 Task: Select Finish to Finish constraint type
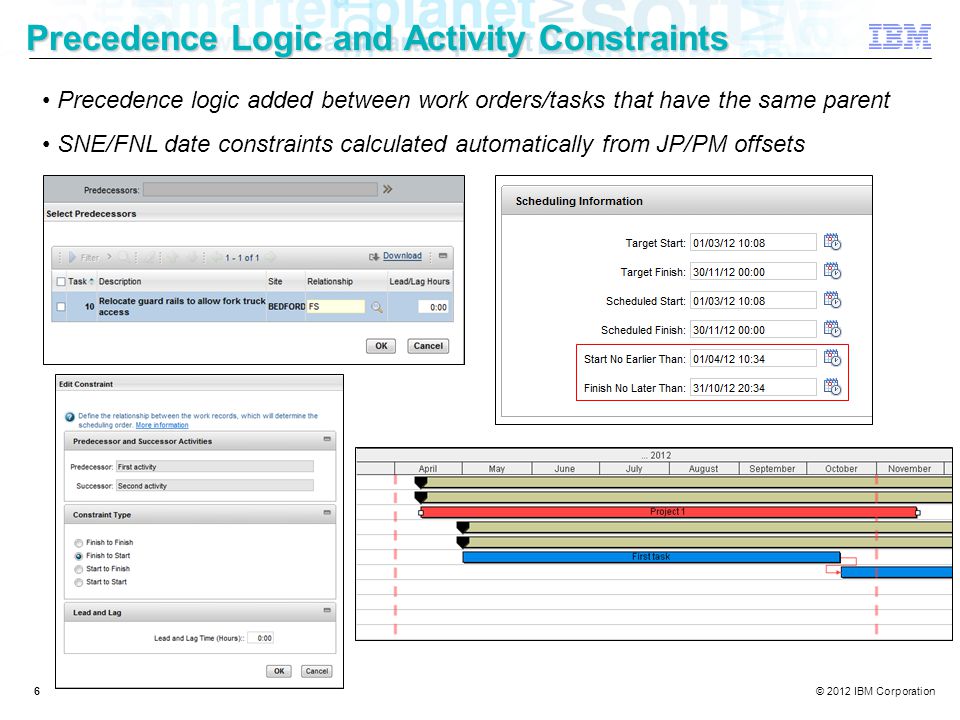coord(78,543)
